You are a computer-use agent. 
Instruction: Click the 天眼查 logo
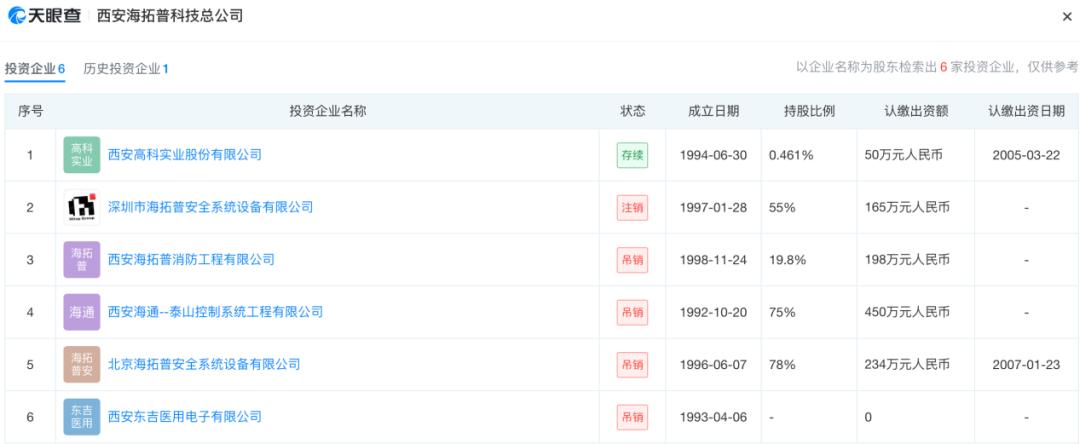44,16
